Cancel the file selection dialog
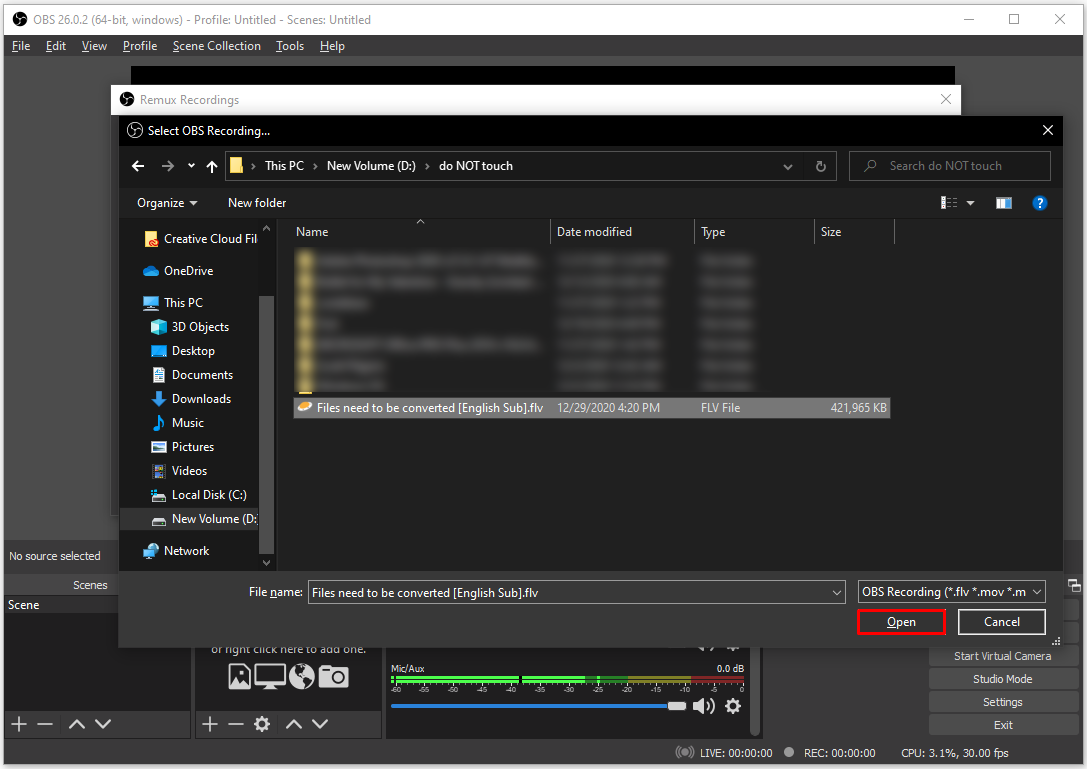 (1002, 622)
